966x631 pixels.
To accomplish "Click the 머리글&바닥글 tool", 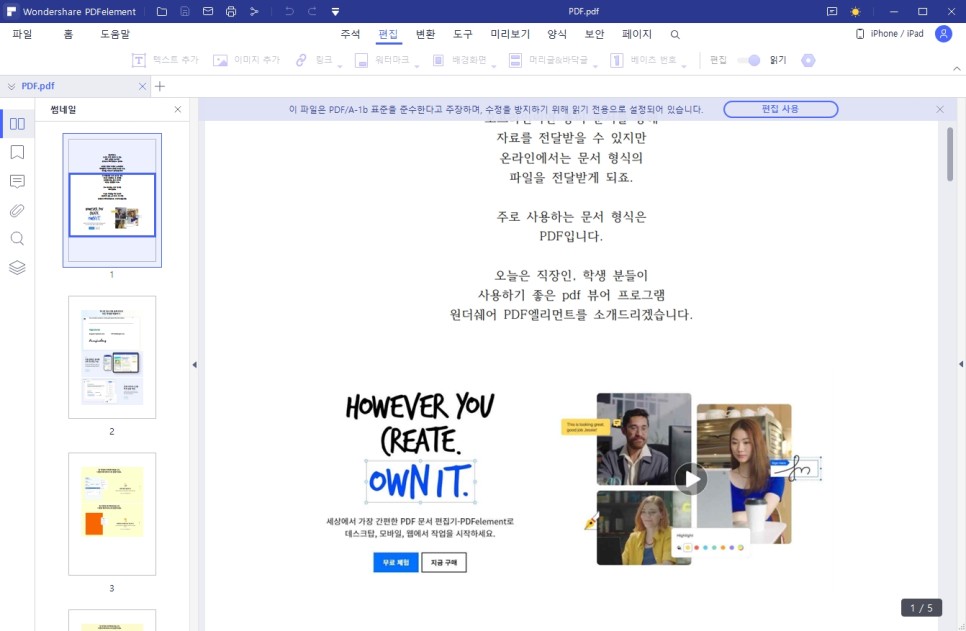I will coord(548,60).
